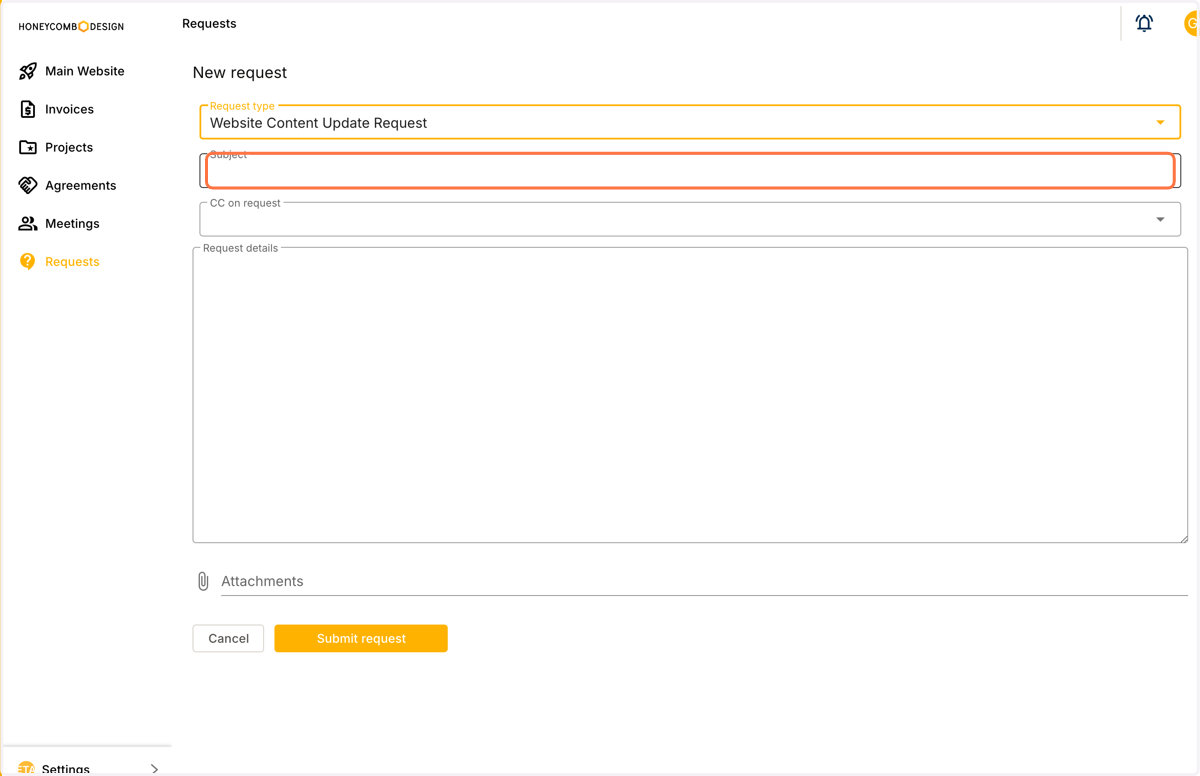Open notifications bell icon
Viewport: 1200px width, 776px height.
point(1144,23)
